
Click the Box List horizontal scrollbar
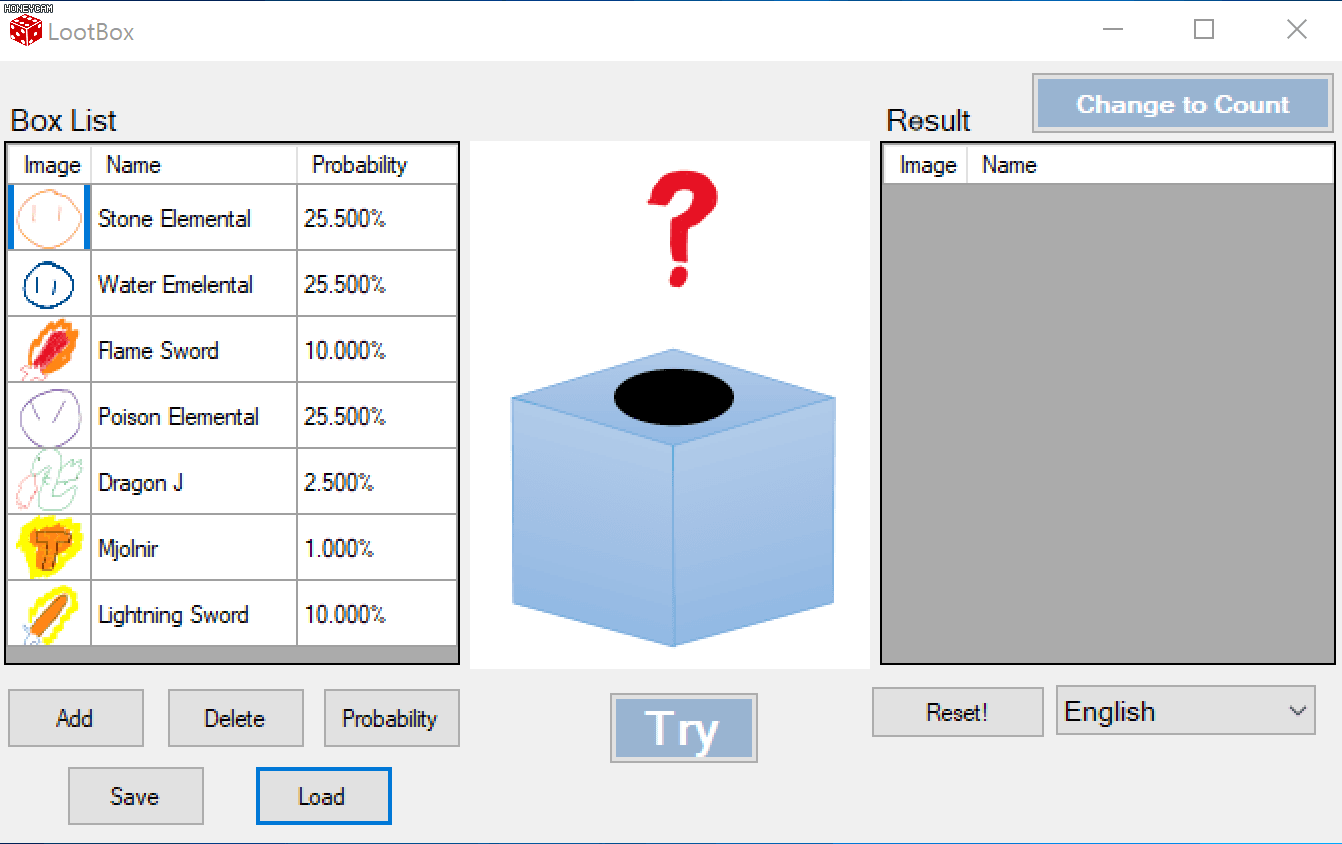pyautogui.click(x=232, y=652)
